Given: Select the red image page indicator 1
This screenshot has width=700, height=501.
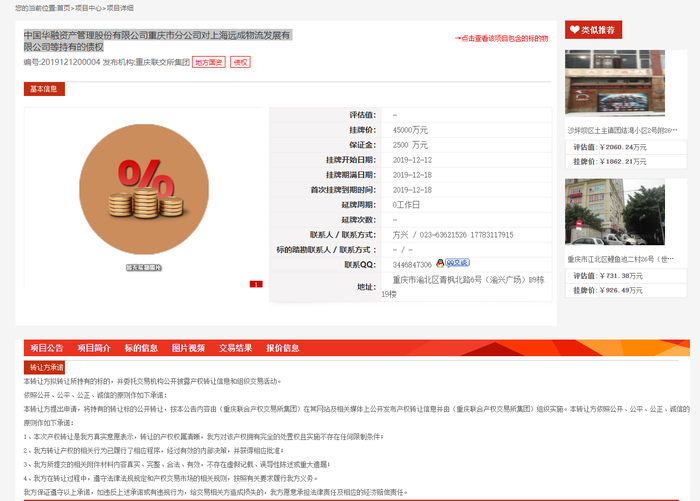Looking at the screenshot, I should [x=256, y=284].
